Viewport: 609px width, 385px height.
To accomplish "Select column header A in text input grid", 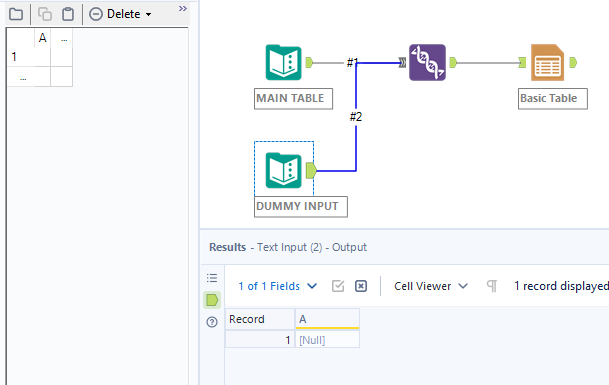I will tap(42, 38).
